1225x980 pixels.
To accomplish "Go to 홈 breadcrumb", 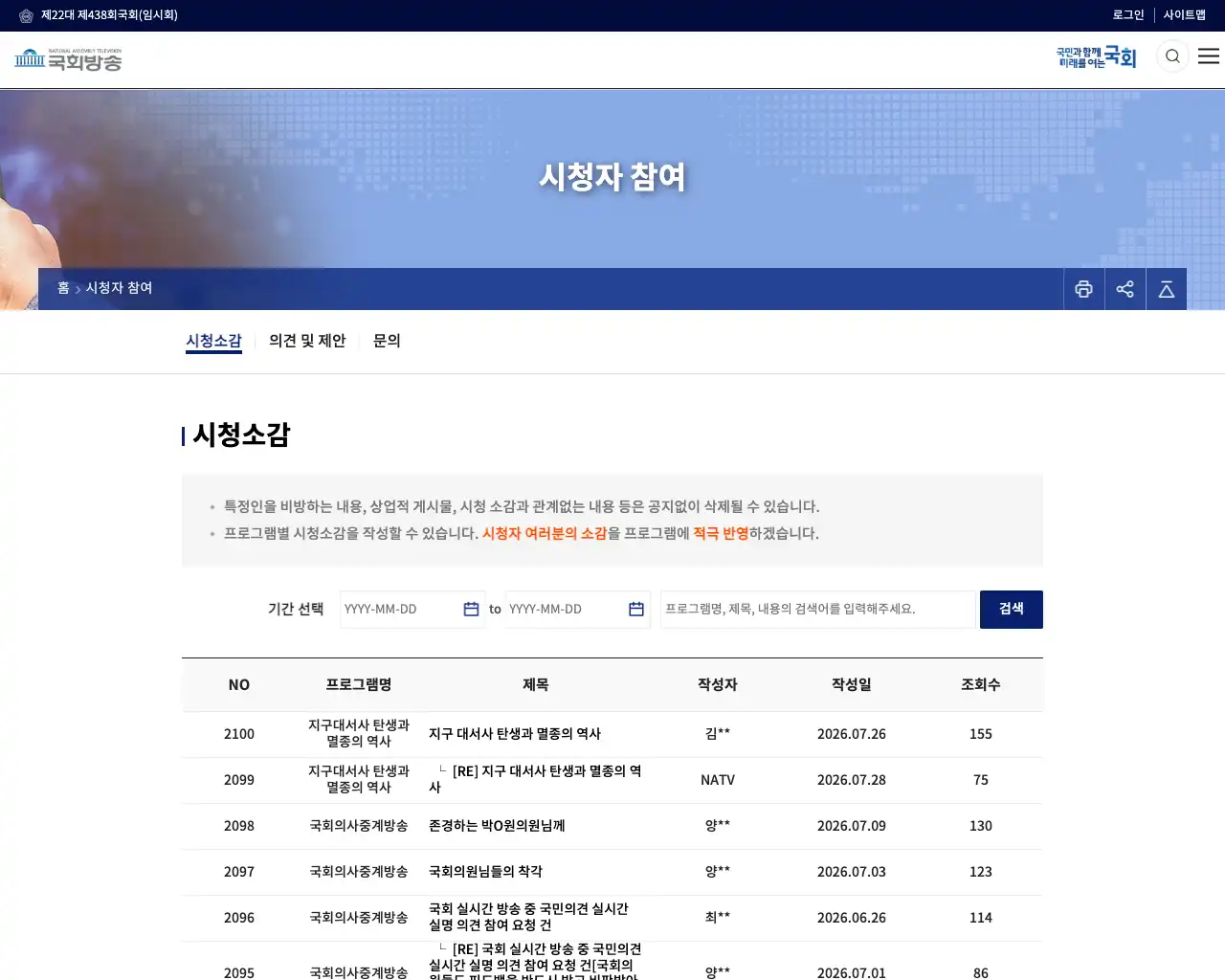I will tap(63, 288).
